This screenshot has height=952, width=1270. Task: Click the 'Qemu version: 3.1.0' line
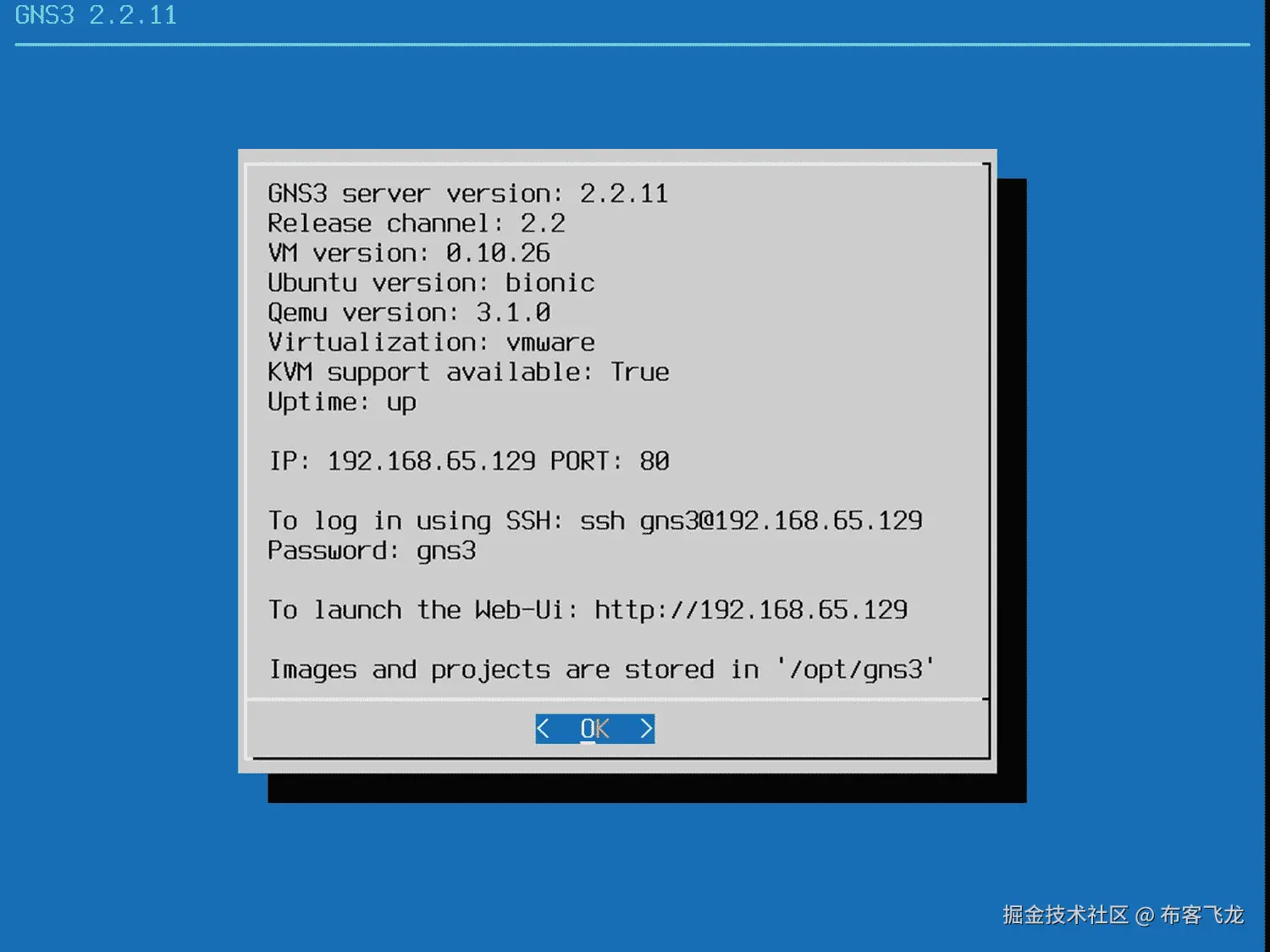pos(409,312)
